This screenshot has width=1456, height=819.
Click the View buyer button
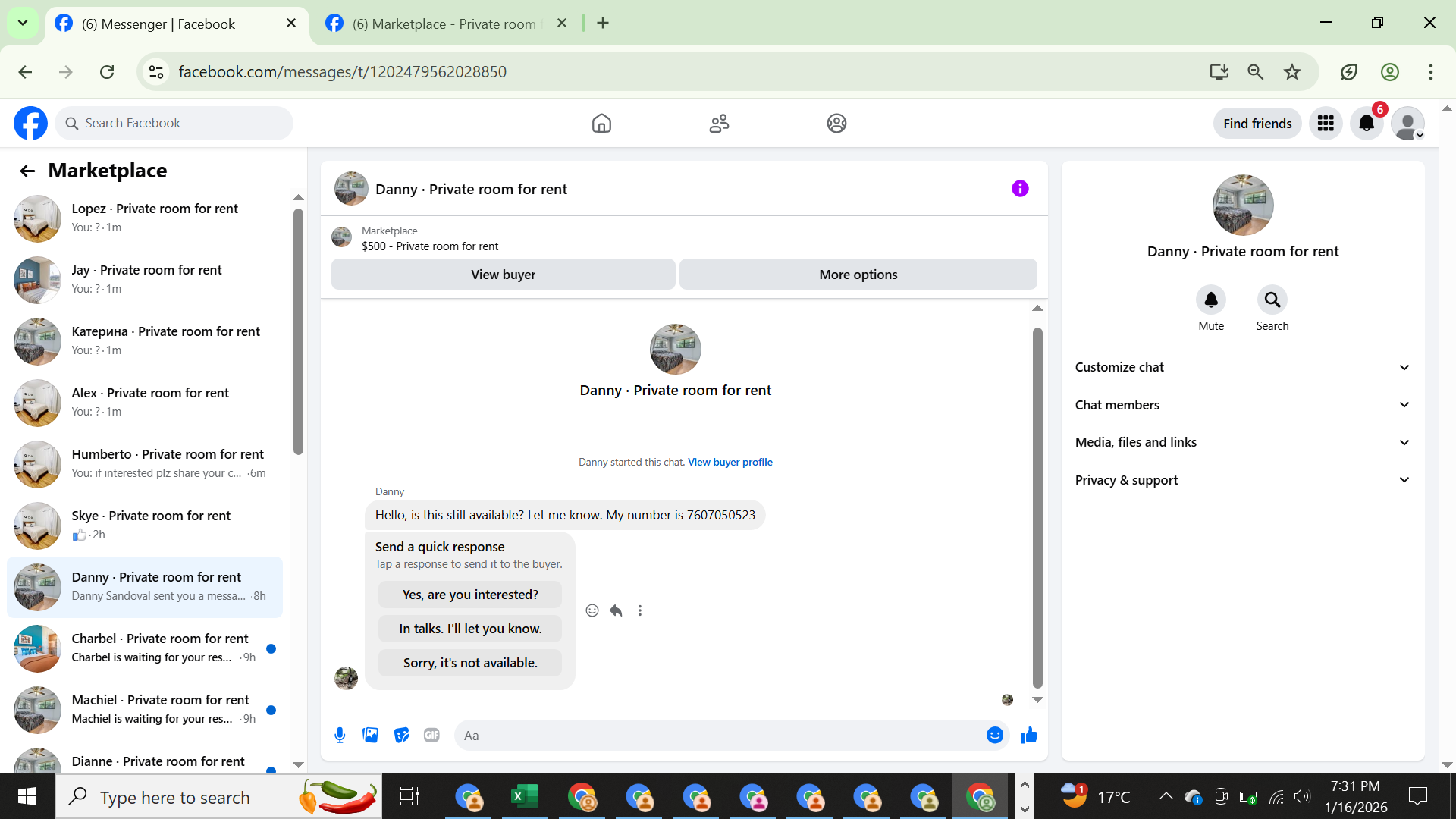(503, 275)
